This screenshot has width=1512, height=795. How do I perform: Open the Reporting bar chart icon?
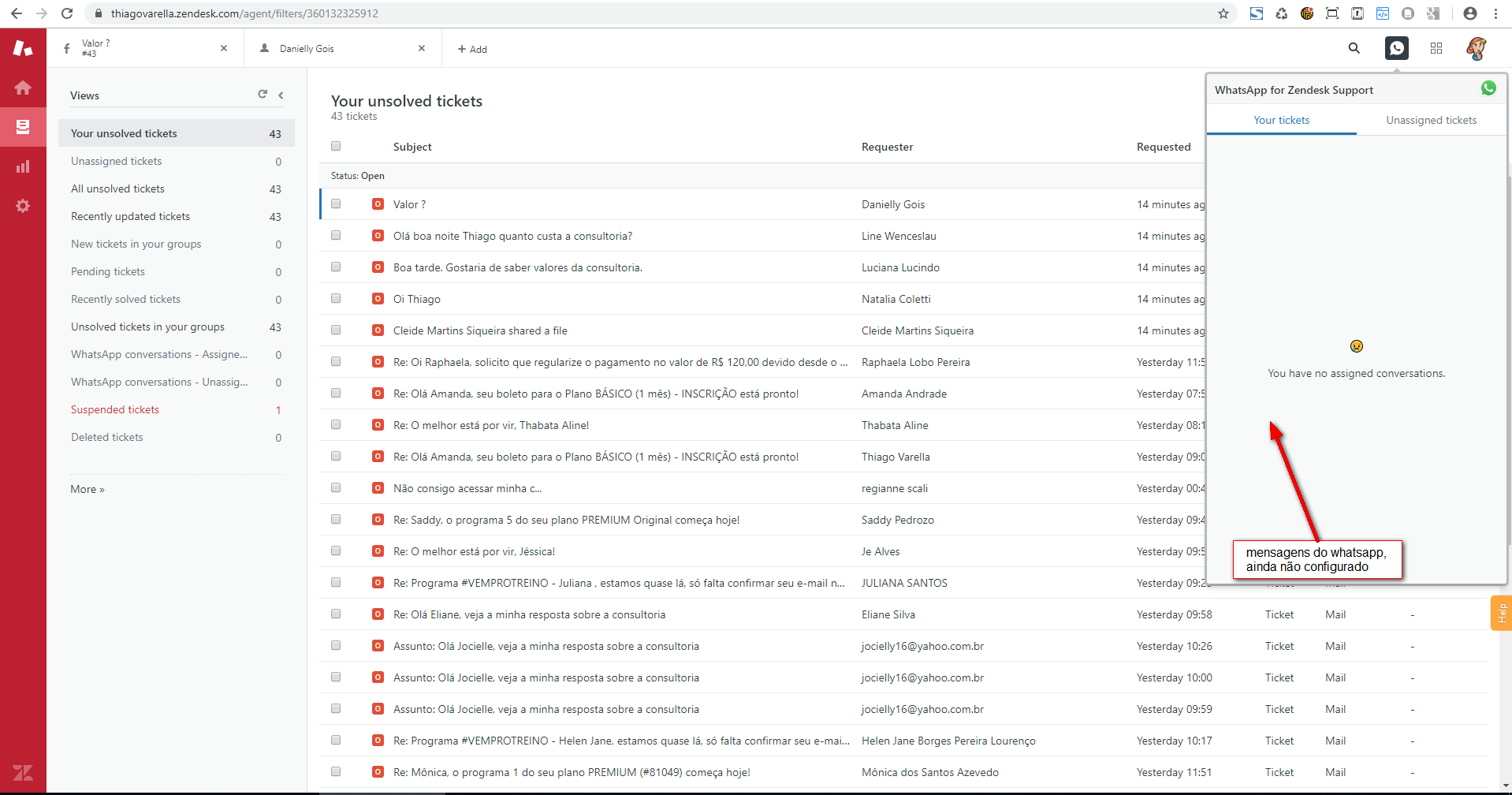(x=23, y=166)
